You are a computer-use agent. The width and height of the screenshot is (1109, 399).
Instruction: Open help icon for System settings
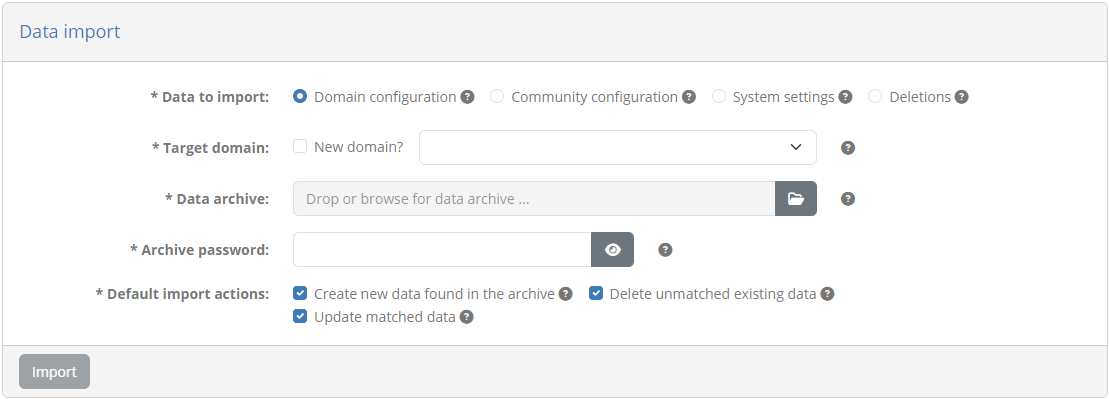pyautogui.click(x=845, y=97)
